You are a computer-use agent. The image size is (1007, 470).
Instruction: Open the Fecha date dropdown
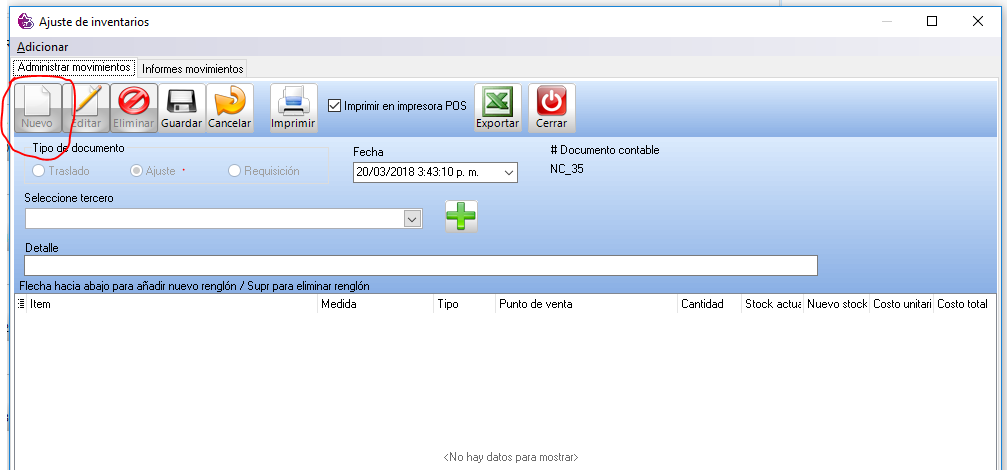509,172
